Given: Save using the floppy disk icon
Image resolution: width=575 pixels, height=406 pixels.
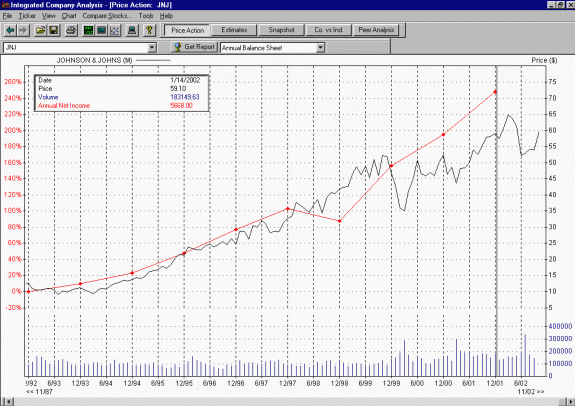Looking at the screenshot, I should (x=54, y=30).
